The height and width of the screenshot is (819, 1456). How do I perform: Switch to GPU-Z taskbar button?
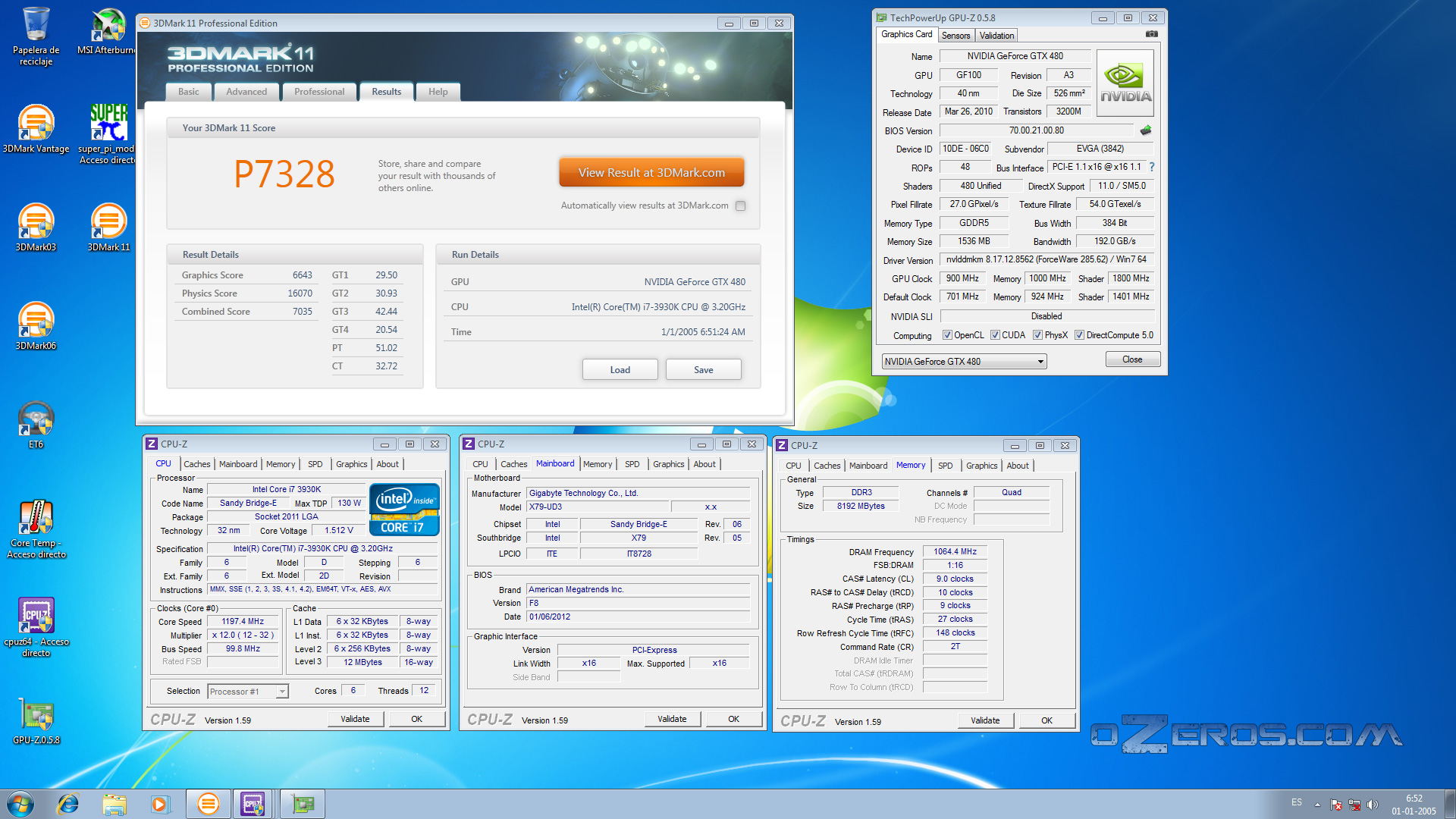click(x=303, y=804)
